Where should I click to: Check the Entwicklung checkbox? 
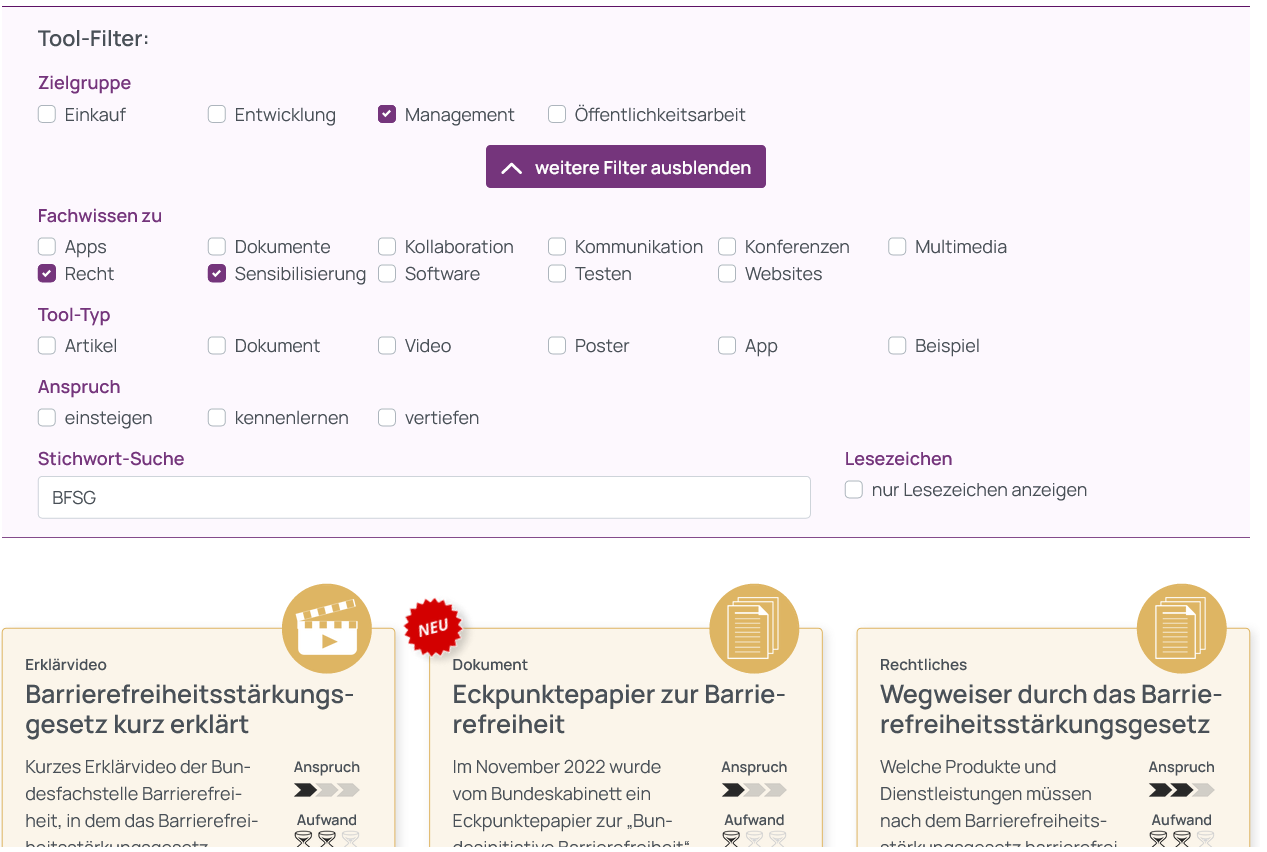coord(217,114)
